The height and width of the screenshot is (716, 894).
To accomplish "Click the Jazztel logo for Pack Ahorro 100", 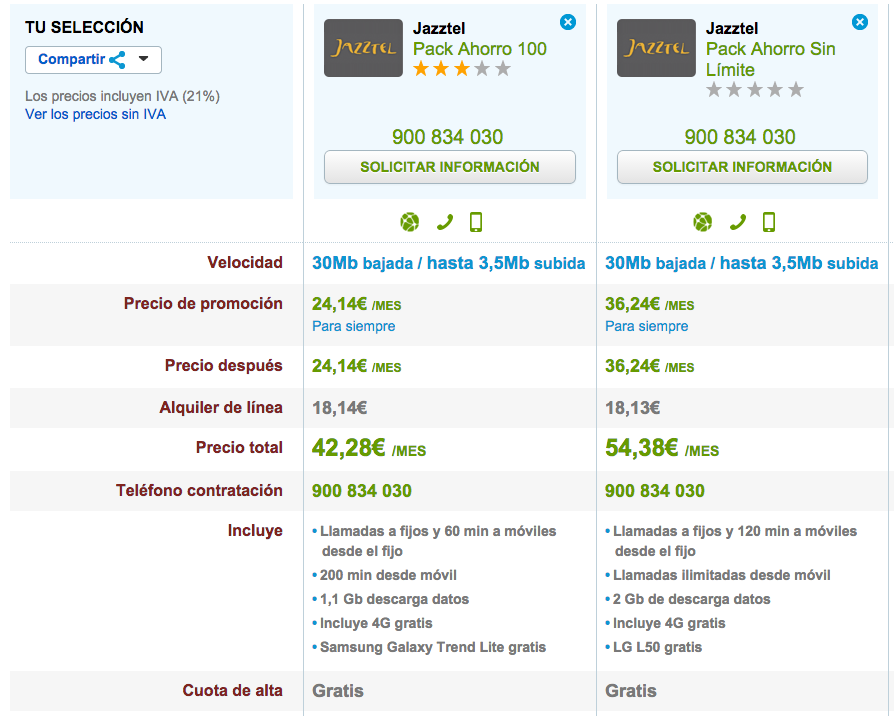I will tap(363, 48).
